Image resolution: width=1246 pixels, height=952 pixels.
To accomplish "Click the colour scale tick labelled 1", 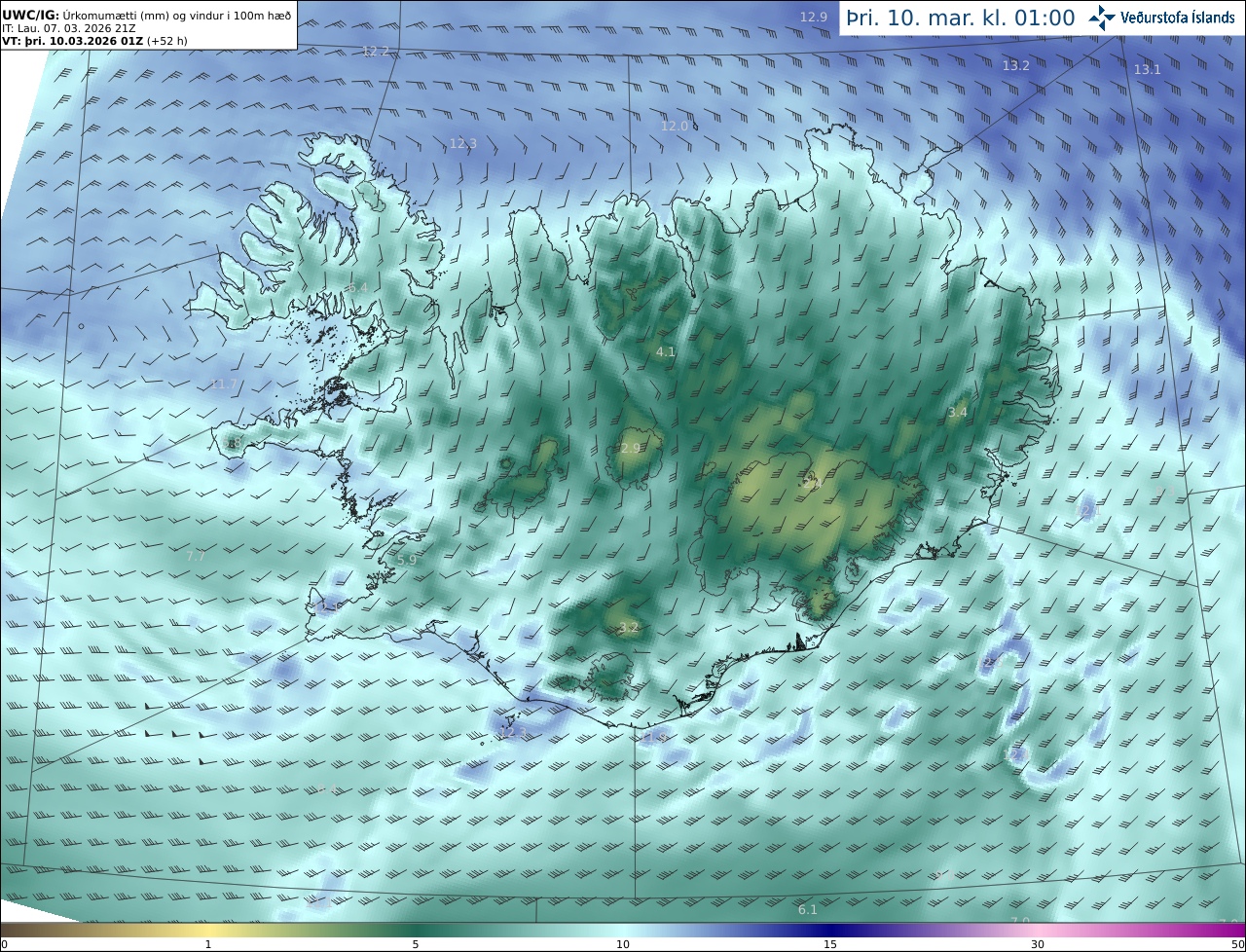I will click(x=208, y=944).
